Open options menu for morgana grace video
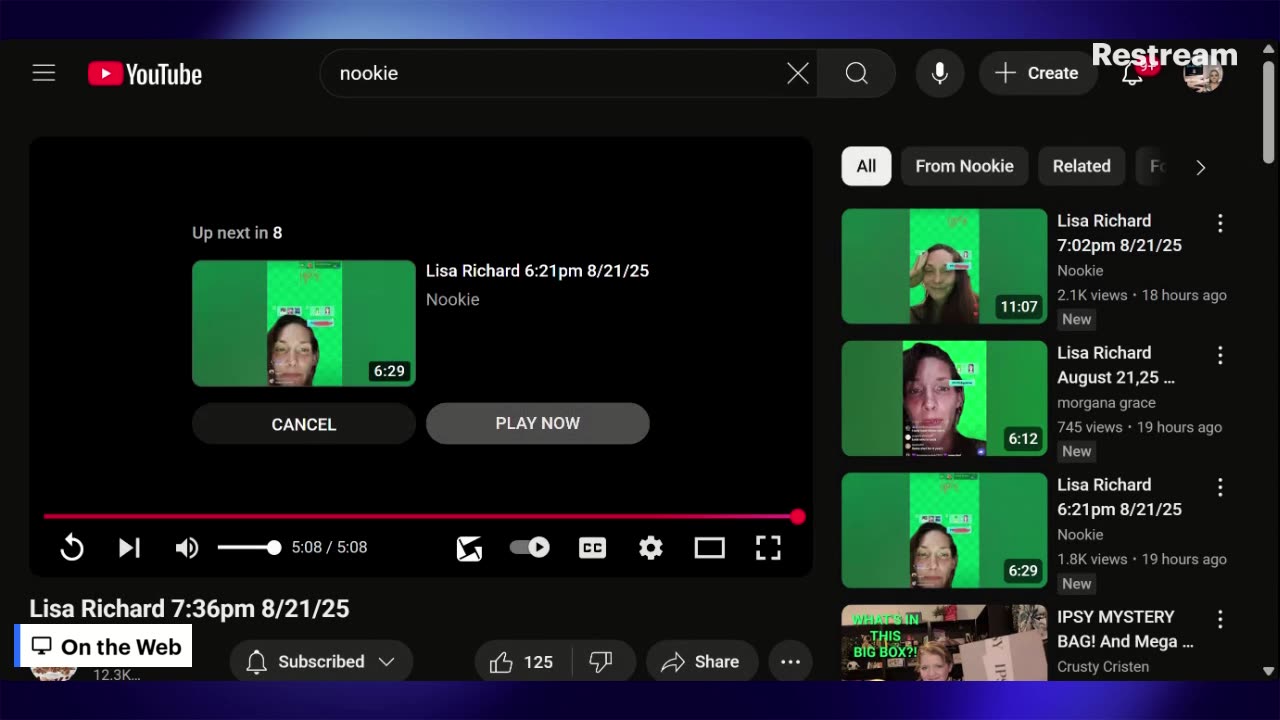Image resolution: width=1280 pixels, height=720 pixels. [x=1220, y=355]
